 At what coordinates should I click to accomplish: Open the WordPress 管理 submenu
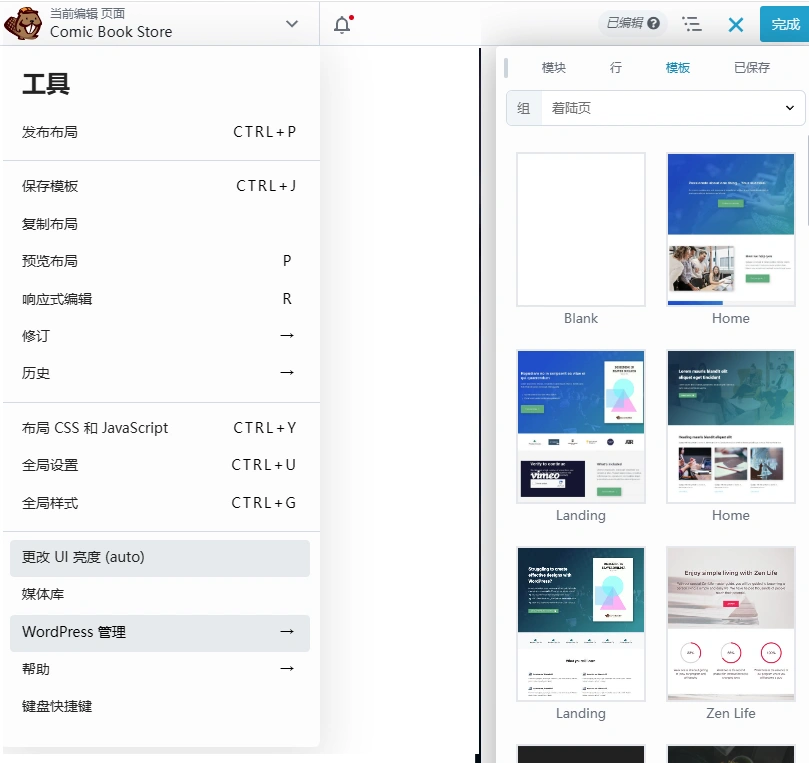click(287, 633)
